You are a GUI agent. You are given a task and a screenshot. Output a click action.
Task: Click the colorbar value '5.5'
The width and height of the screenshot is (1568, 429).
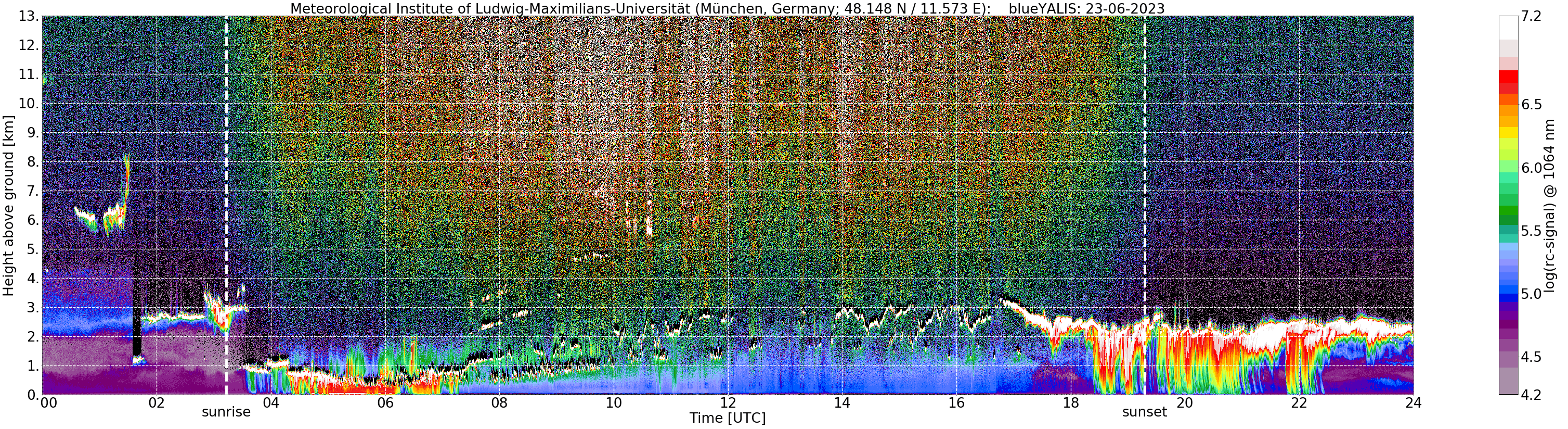1532,231
